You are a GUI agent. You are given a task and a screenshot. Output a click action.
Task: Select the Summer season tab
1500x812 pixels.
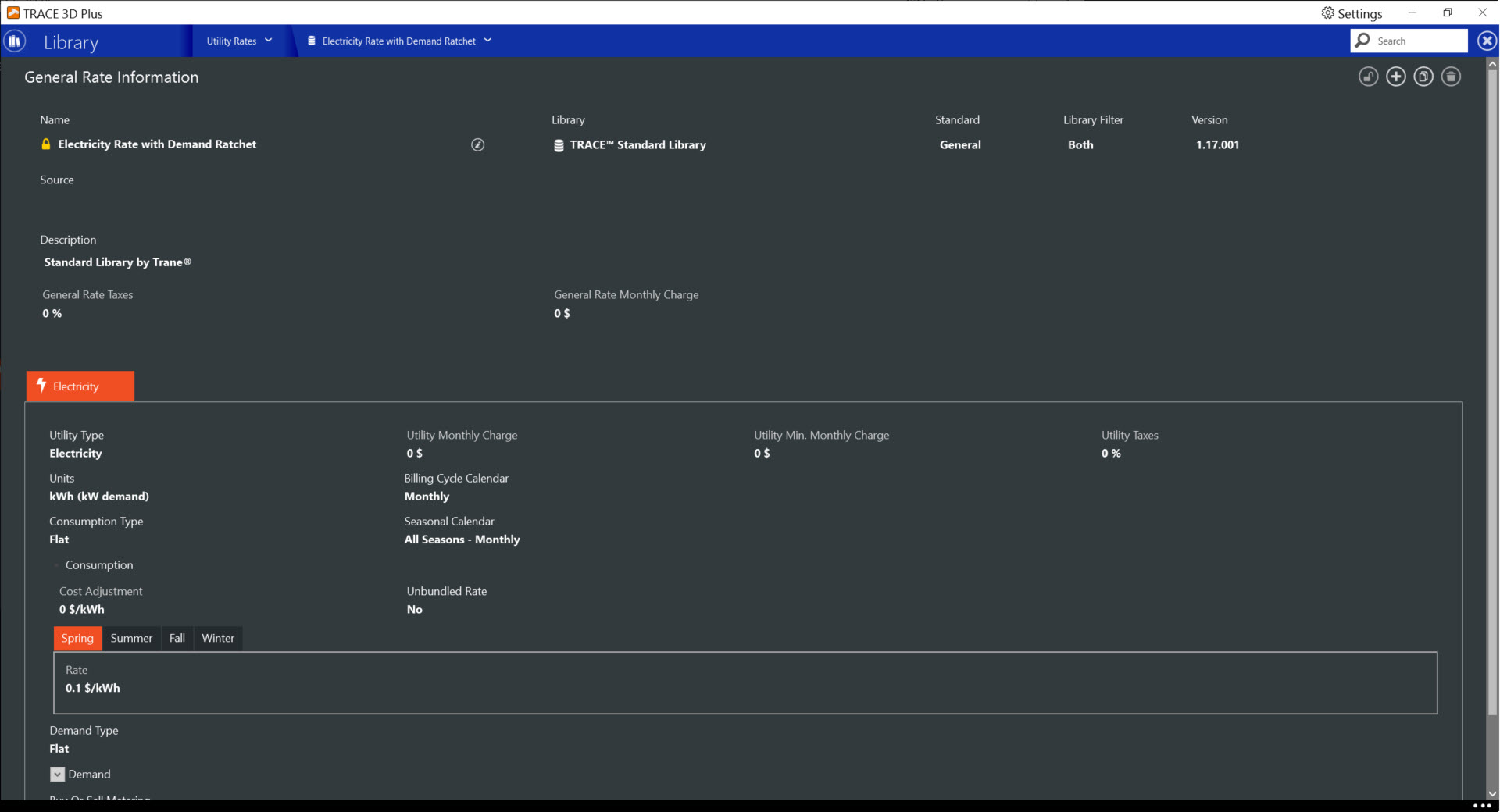click(131, 638)
